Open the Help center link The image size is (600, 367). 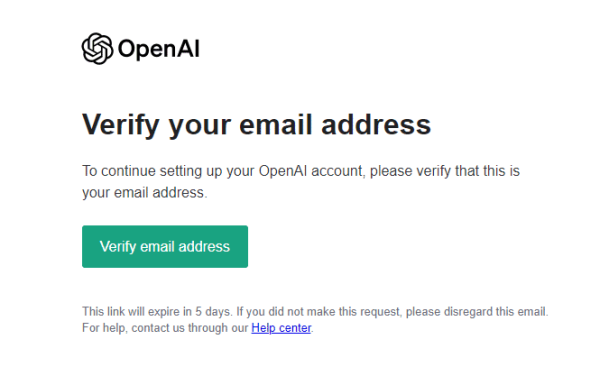[281, 328]
